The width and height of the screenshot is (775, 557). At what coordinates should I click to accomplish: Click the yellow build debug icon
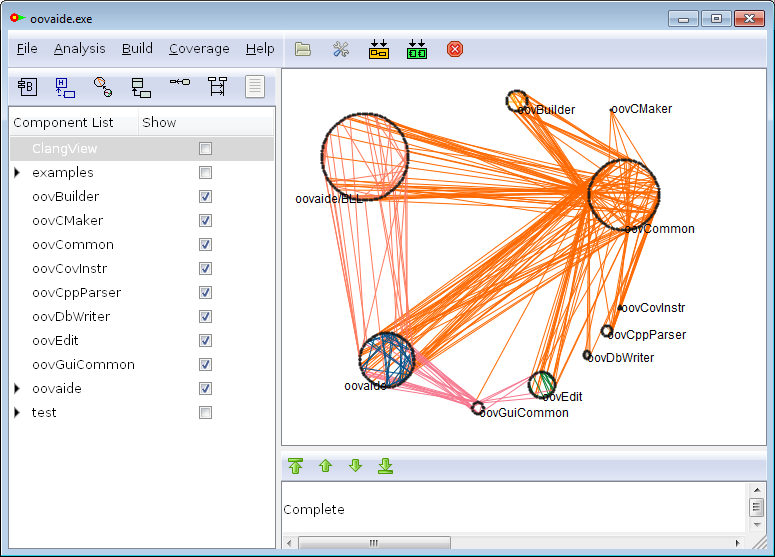coord(379,49)
